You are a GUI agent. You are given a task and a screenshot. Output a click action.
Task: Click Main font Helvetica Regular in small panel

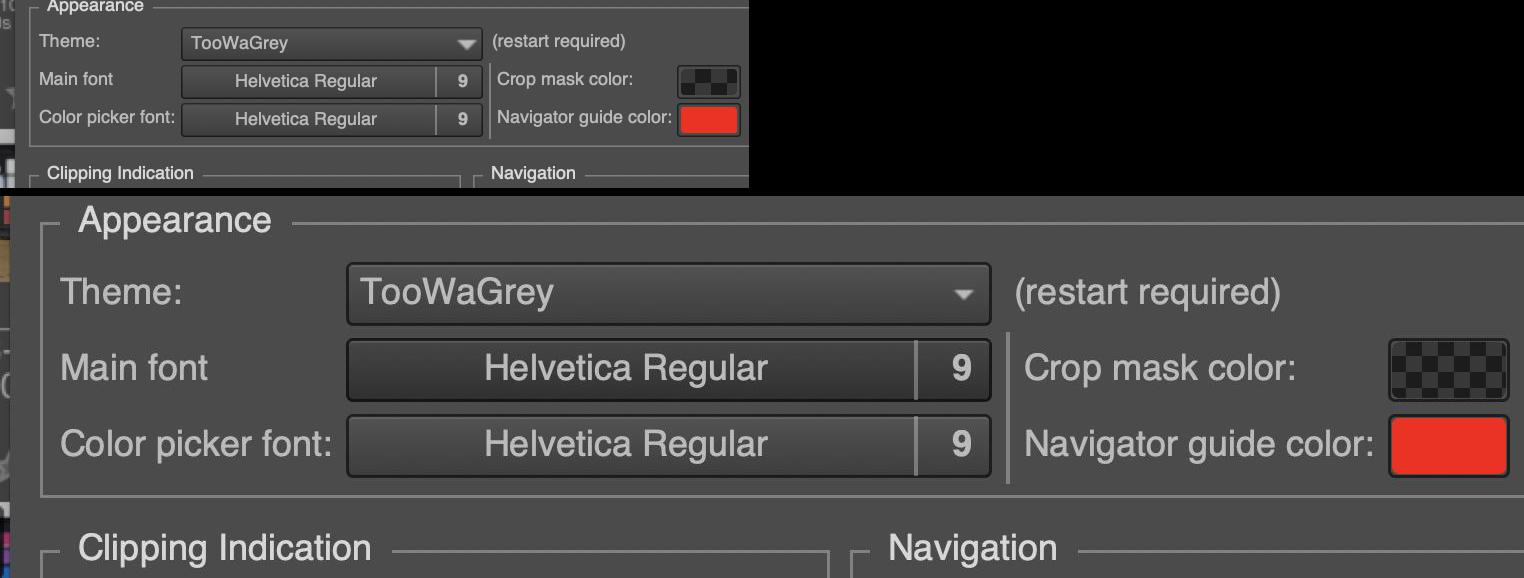pyautogui.click(x=308, y=82)
